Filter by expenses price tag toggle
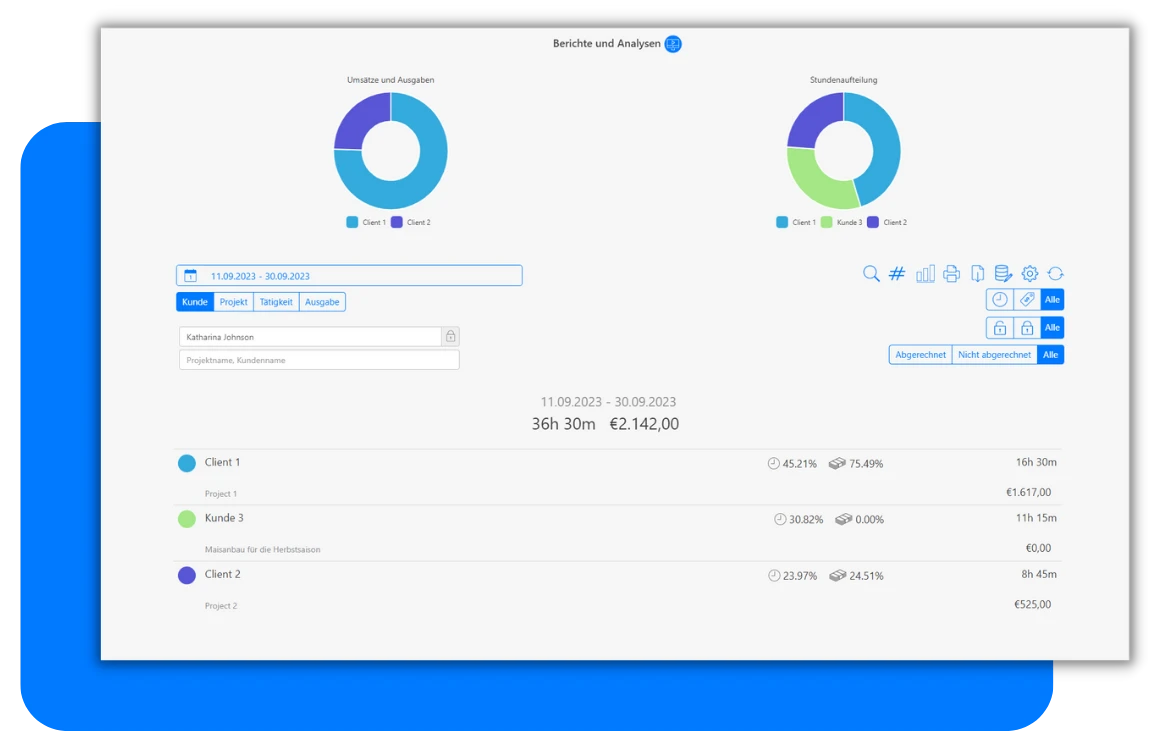This screenshot has height=749, width=1153. tap(1026, 300)
